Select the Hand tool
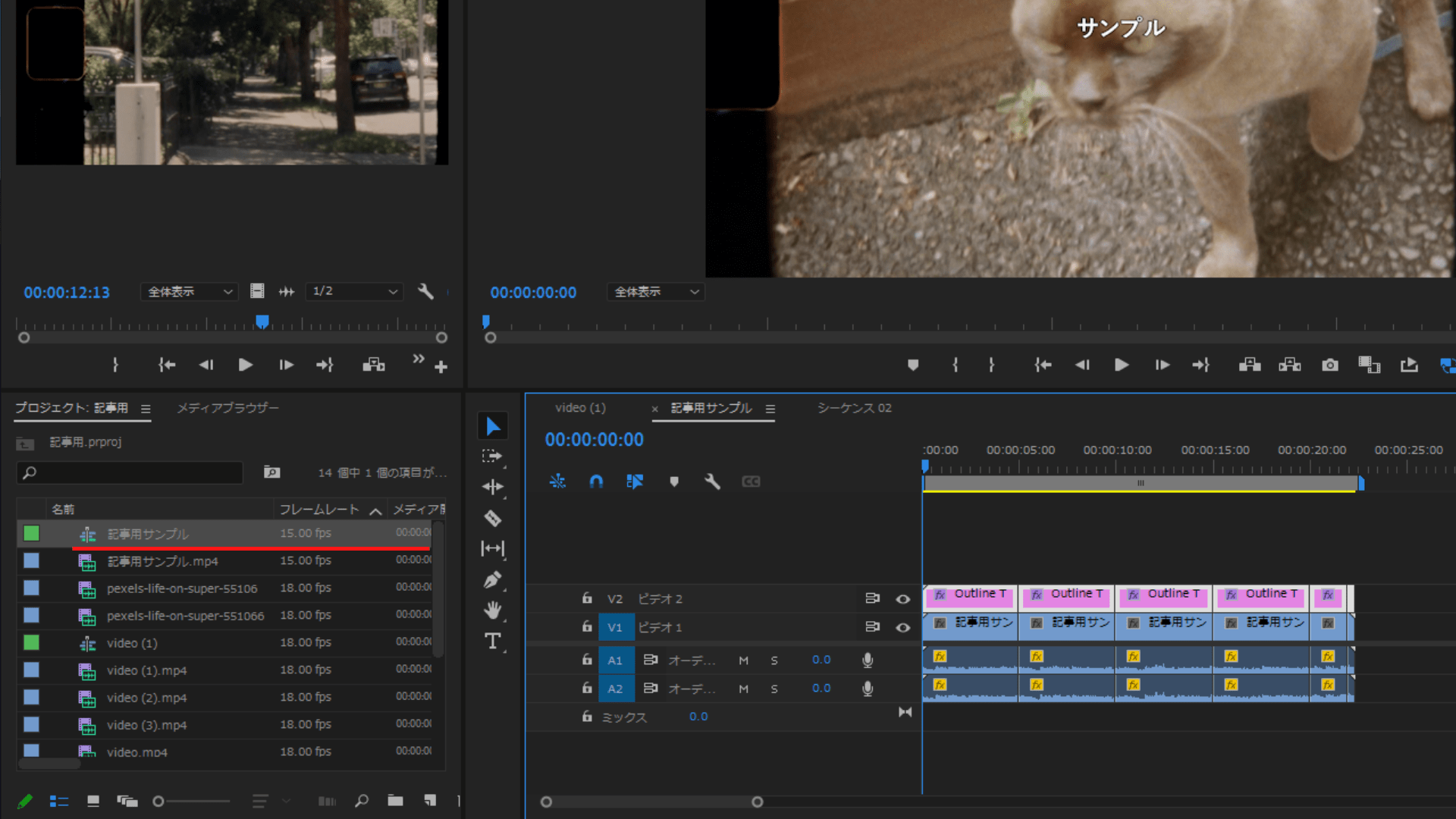Image resolution: width=1456 pixels, height=819 pixels. tap(493, 610)
